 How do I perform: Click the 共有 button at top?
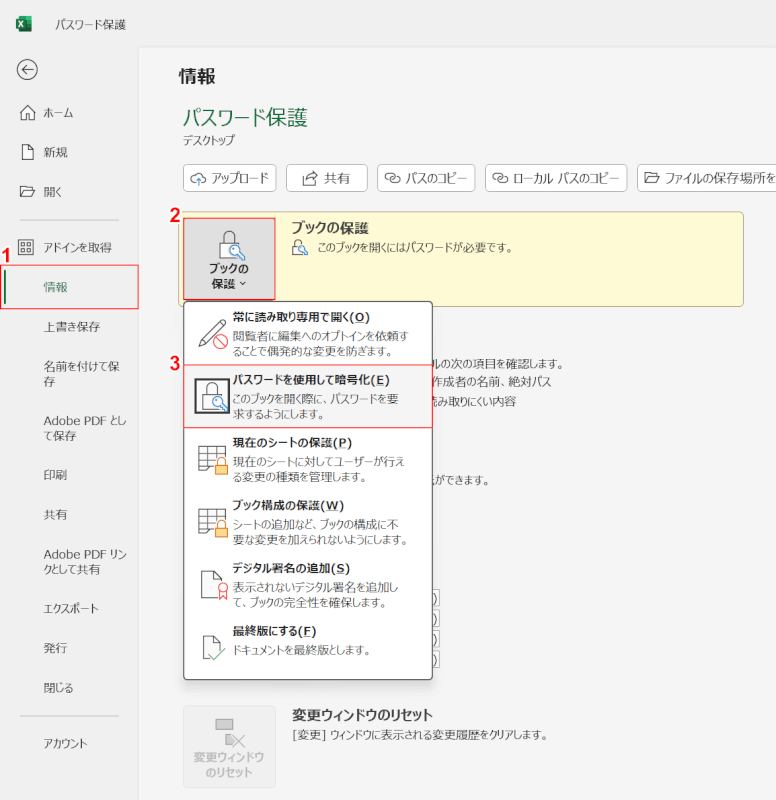pos(326,178)
